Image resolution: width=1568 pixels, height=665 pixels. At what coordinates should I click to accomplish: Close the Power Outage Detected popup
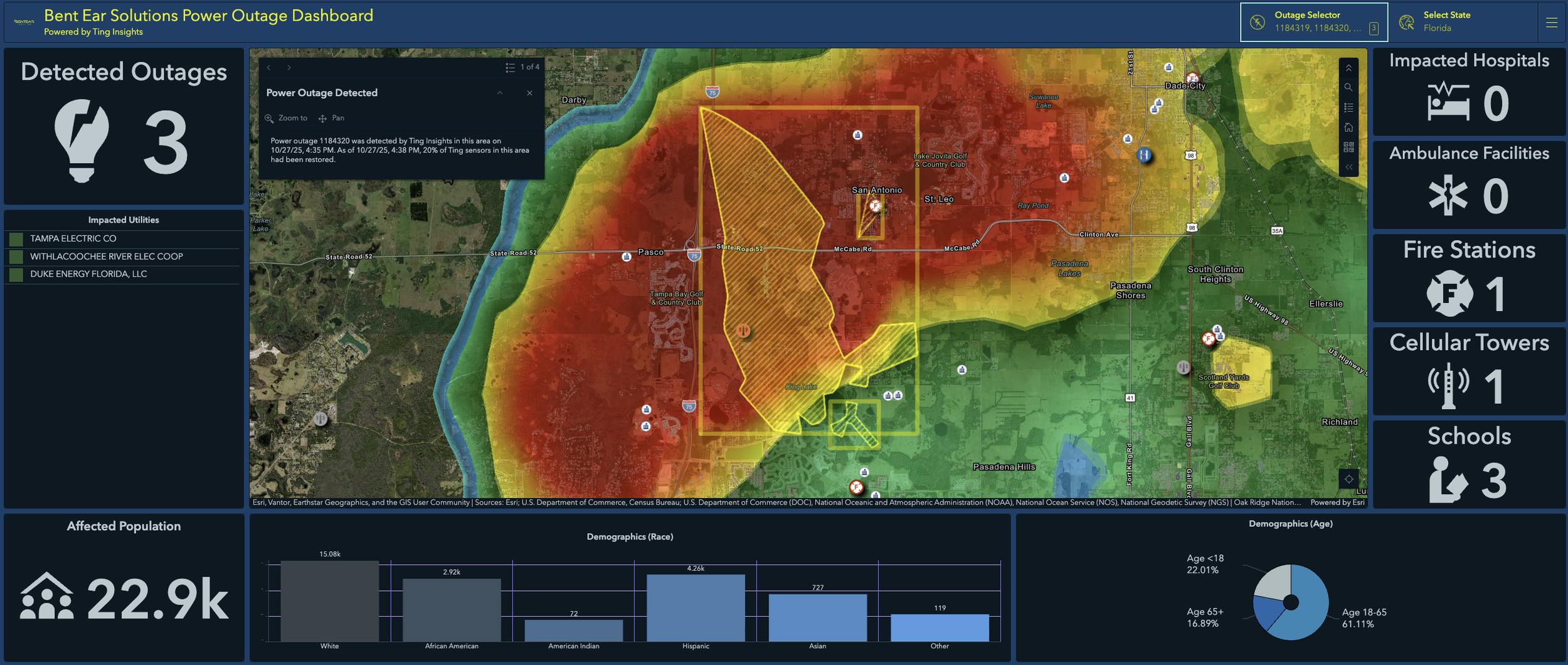529,93
